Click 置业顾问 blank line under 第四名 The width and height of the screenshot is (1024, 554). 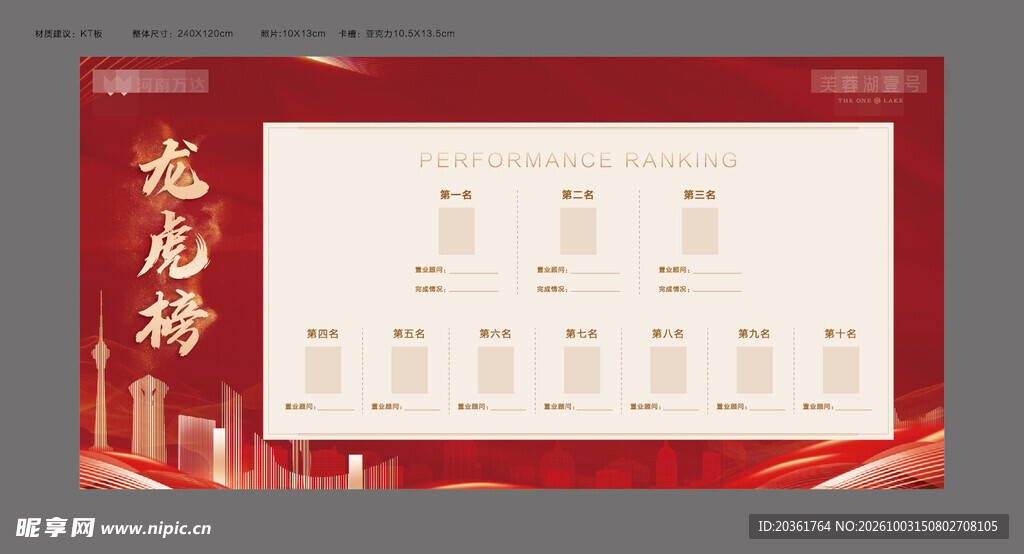point(336,409)
